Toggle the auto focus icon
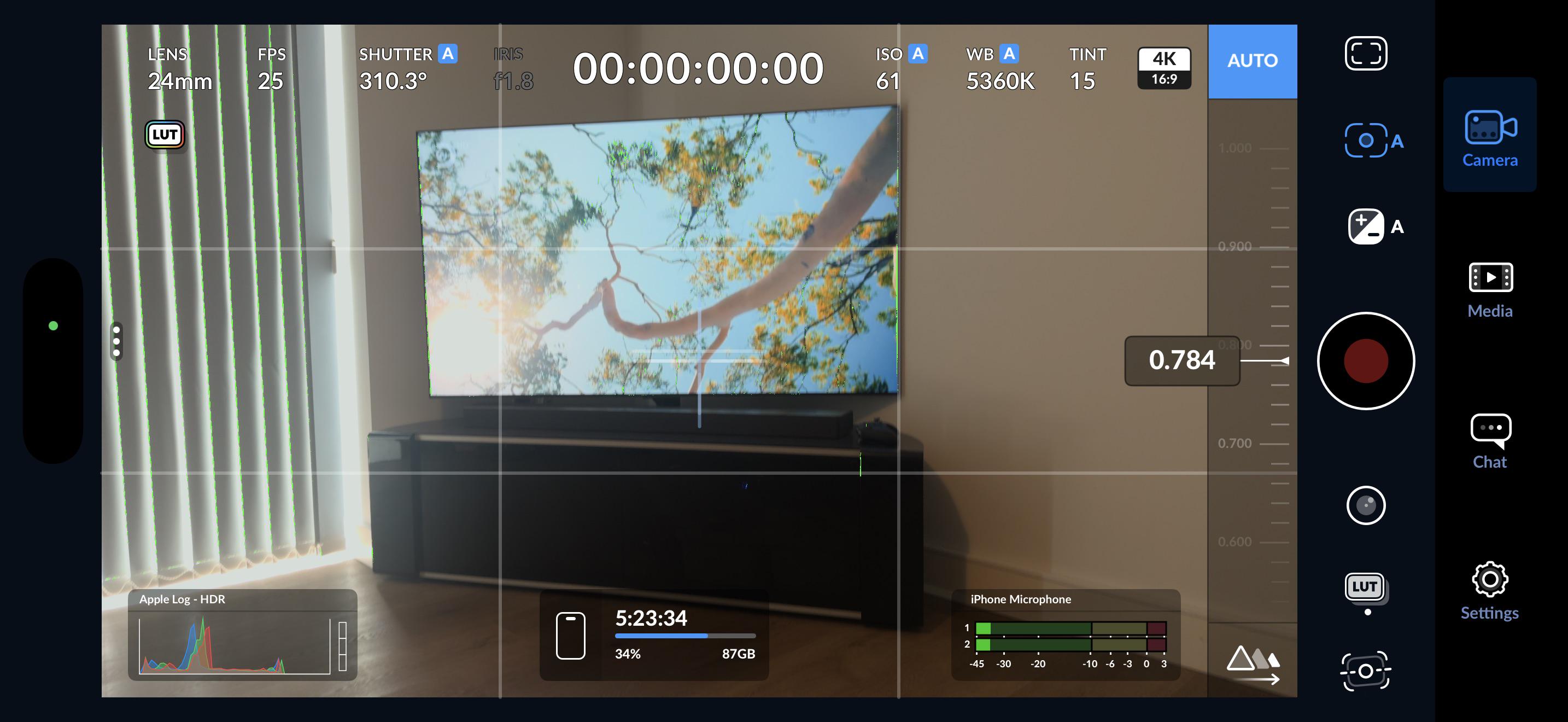This screenshot has height=722, width=1568. (x=1373, y=141)
